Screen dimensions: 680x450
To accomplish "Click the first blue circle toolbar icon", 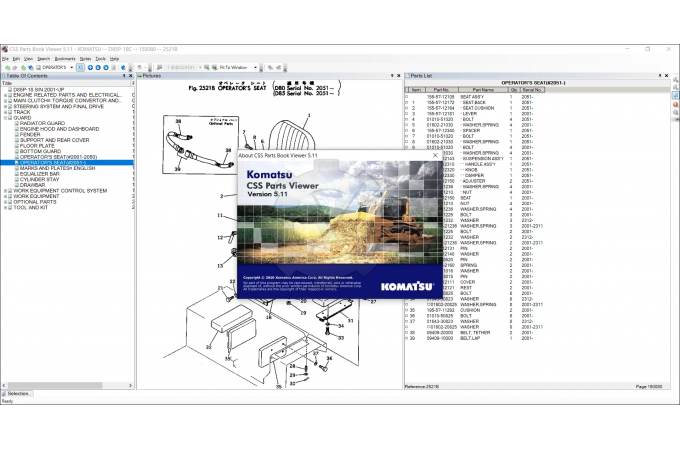I will pyautogui.click(x=90, y=68).
